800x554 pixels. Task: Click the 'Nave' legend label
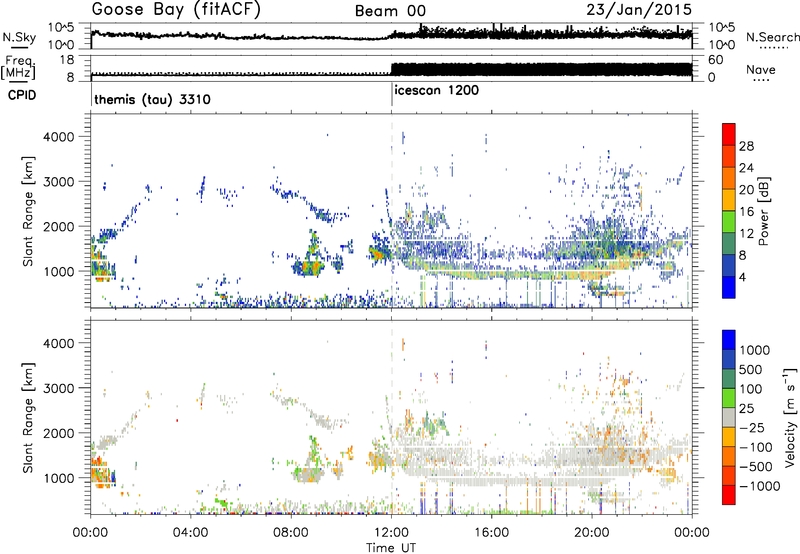(761, 69)
